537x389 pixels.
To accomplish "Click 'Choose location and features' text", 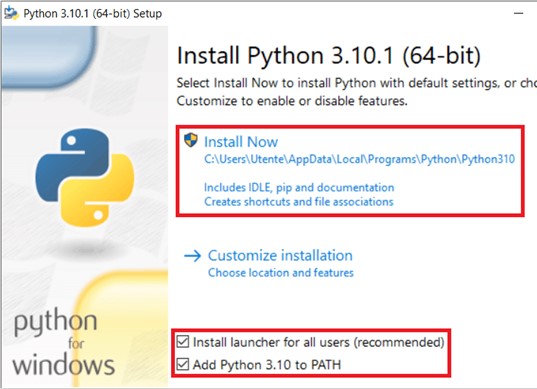I will (x=280, y=273).
